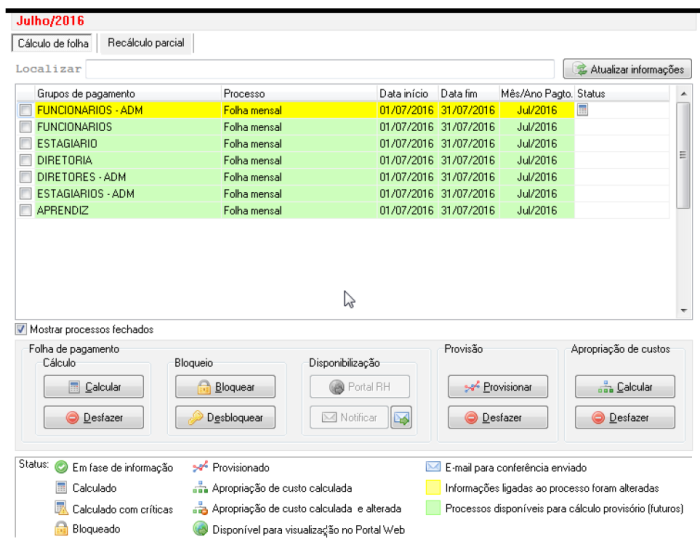
Task: Check the FUNCIONARIOS - ADM row checkbox
Action: [25, 111]
